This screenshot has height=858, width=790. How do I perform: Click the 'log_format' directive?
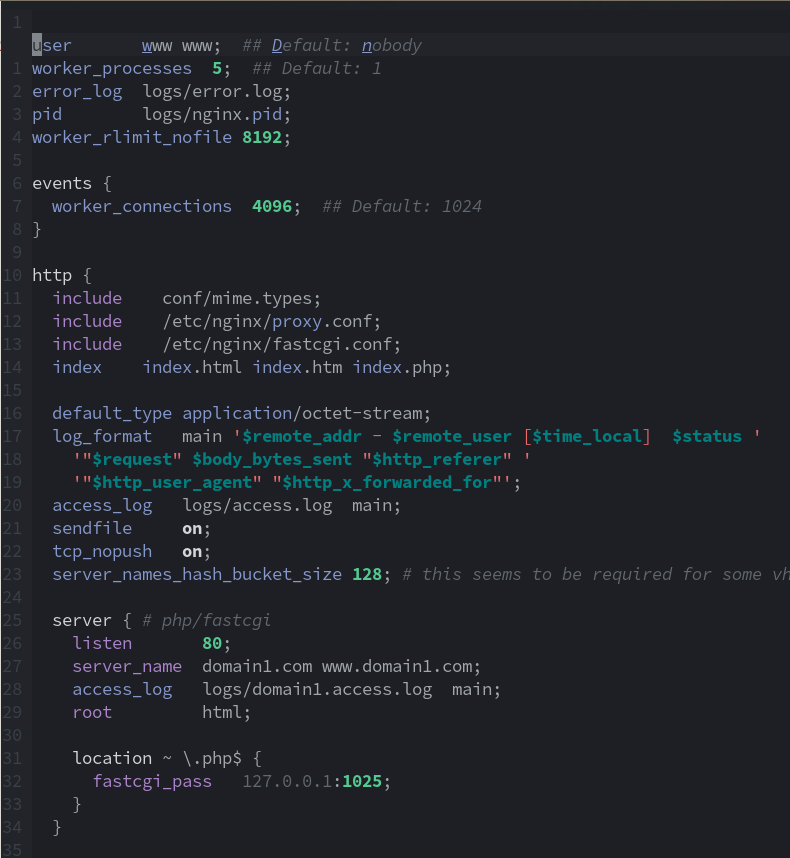pos(102,436)
